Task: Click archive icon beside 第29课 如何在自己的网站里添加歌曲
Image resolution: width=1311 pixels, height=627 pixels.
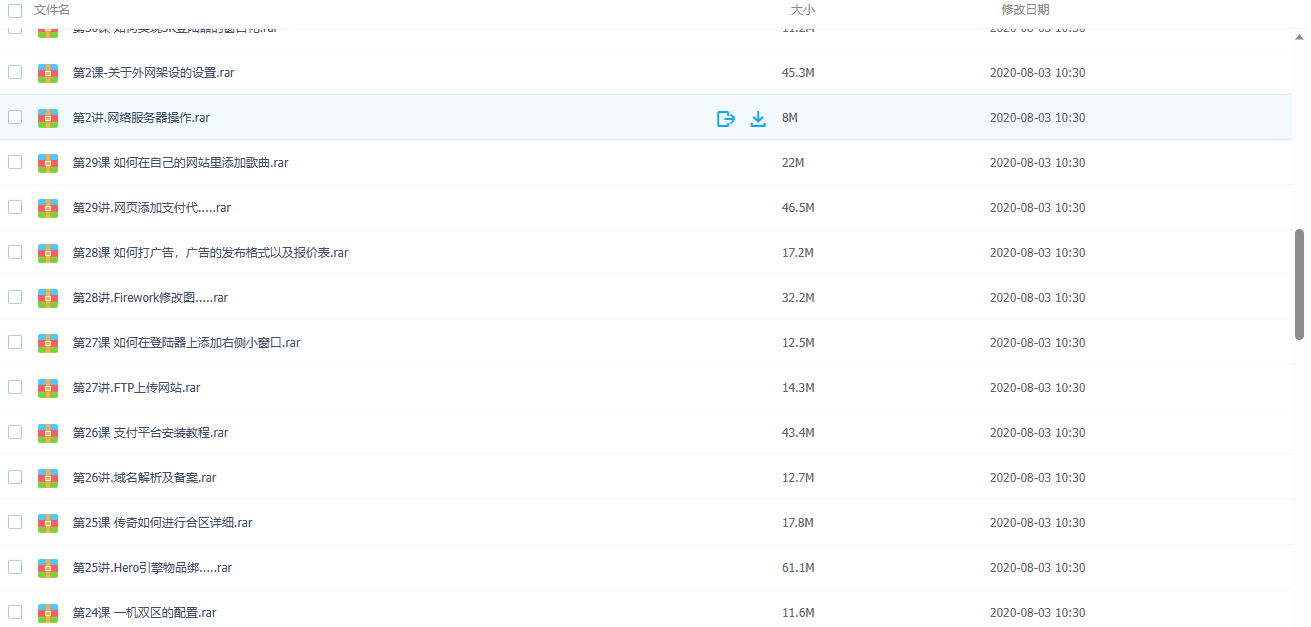Action: 48,163
